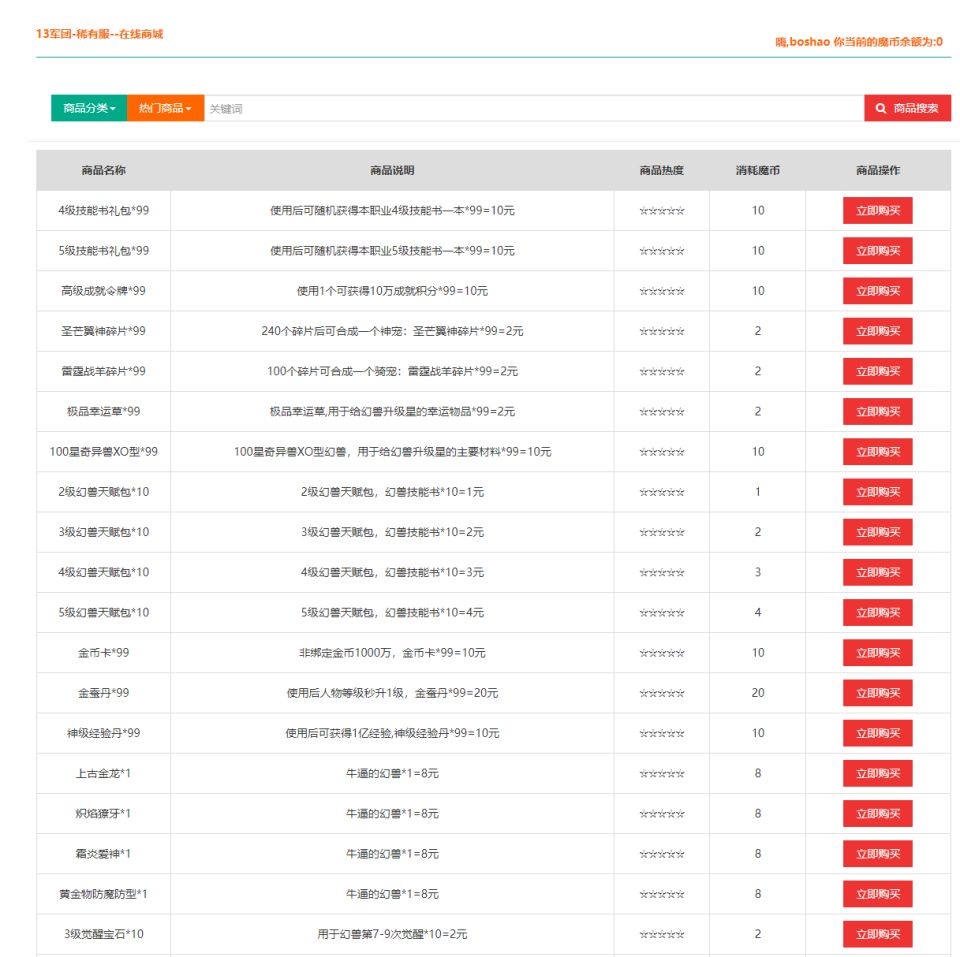Expand the 商品分类 green dropdown arrow
Screen dimensions: 960x957
[x=112, y=108]
